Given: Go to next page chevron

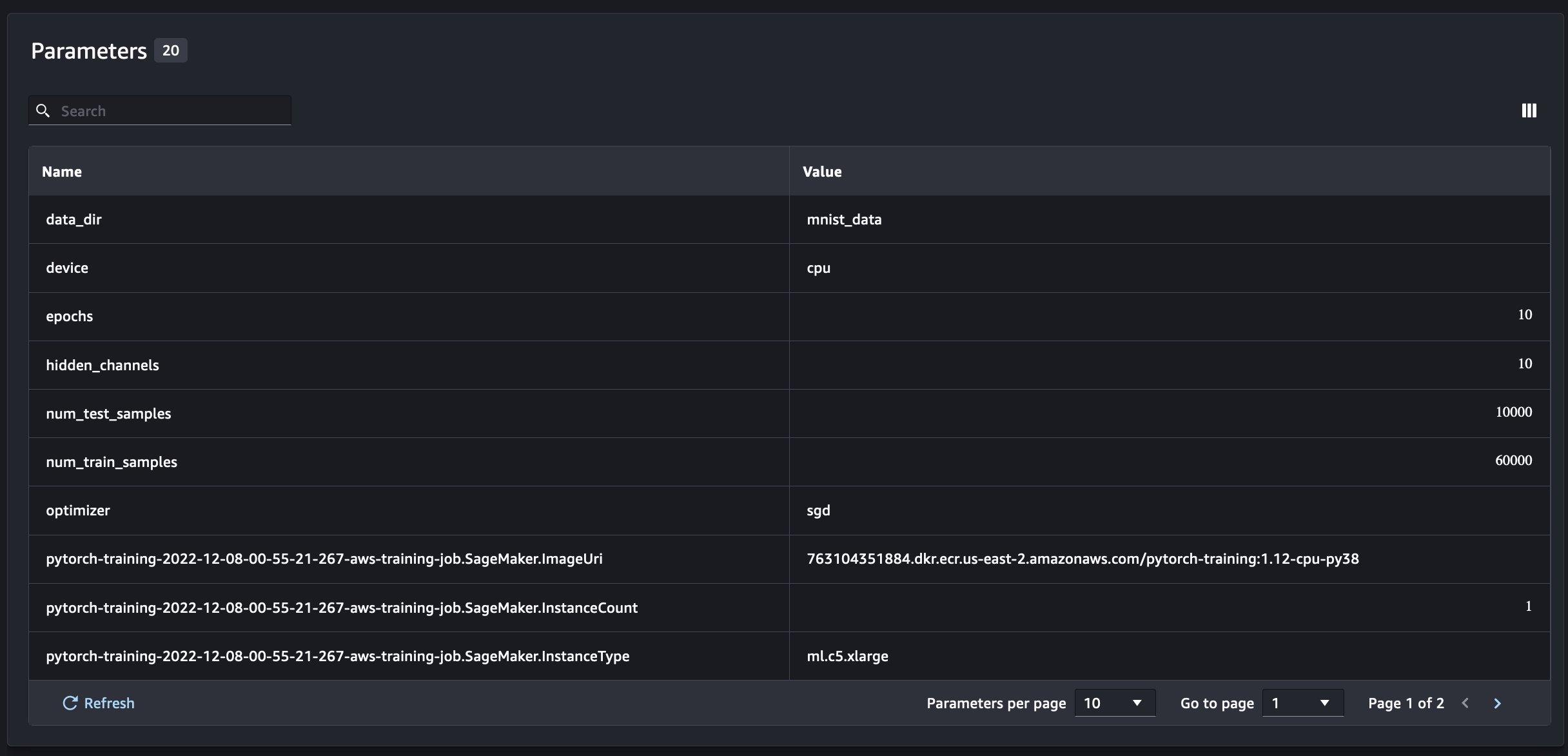Looking at the screenshot, I should click(x=1497, y=703).
